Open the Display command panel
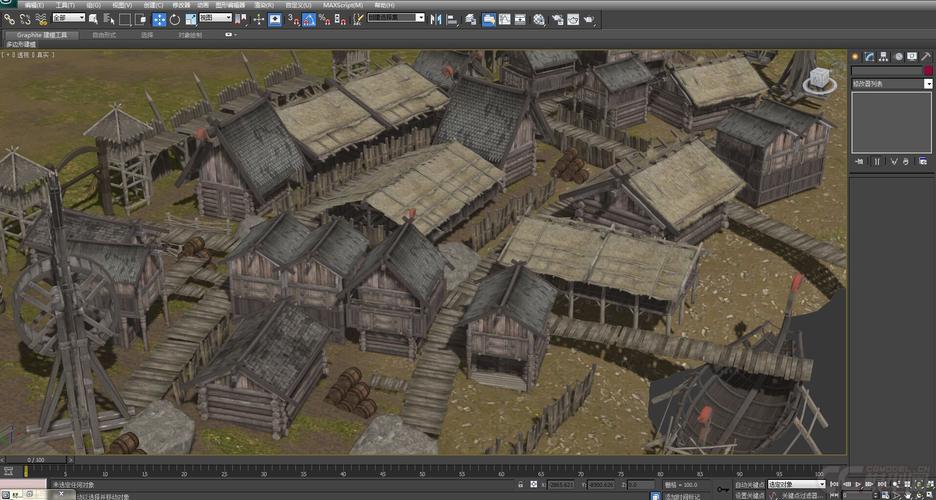The height and width of the screenshot is (500, 936). coord(912,57)
